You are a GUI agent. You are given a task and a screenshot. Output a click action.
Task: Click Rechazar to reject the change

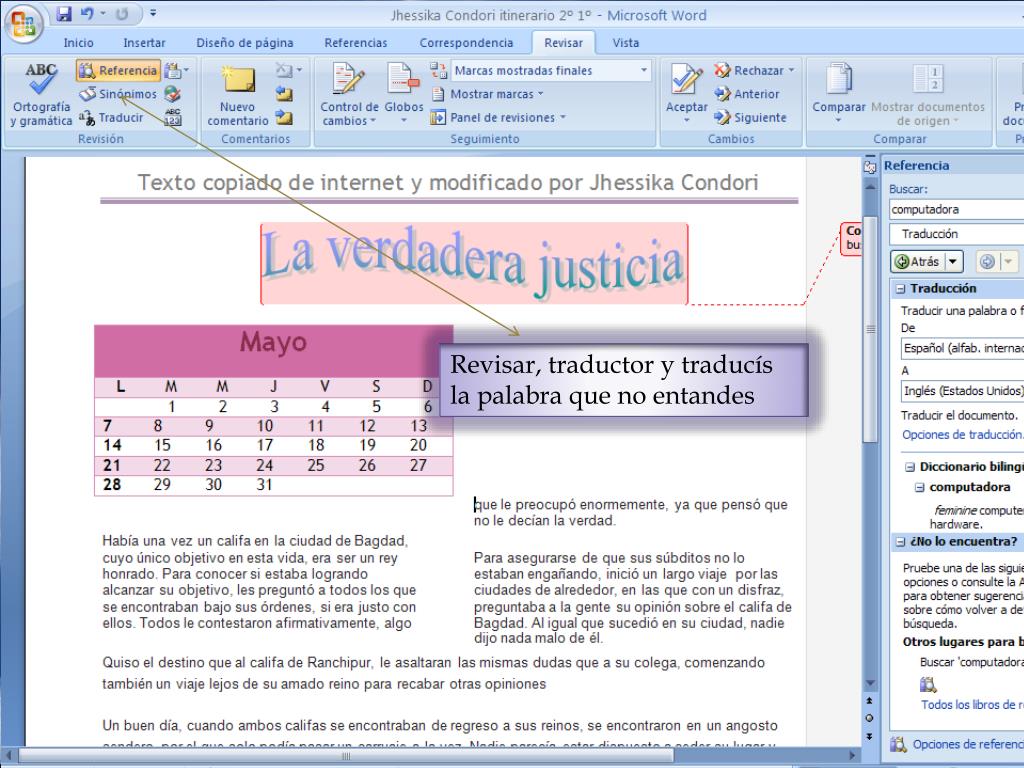click(x=748, y=71)
